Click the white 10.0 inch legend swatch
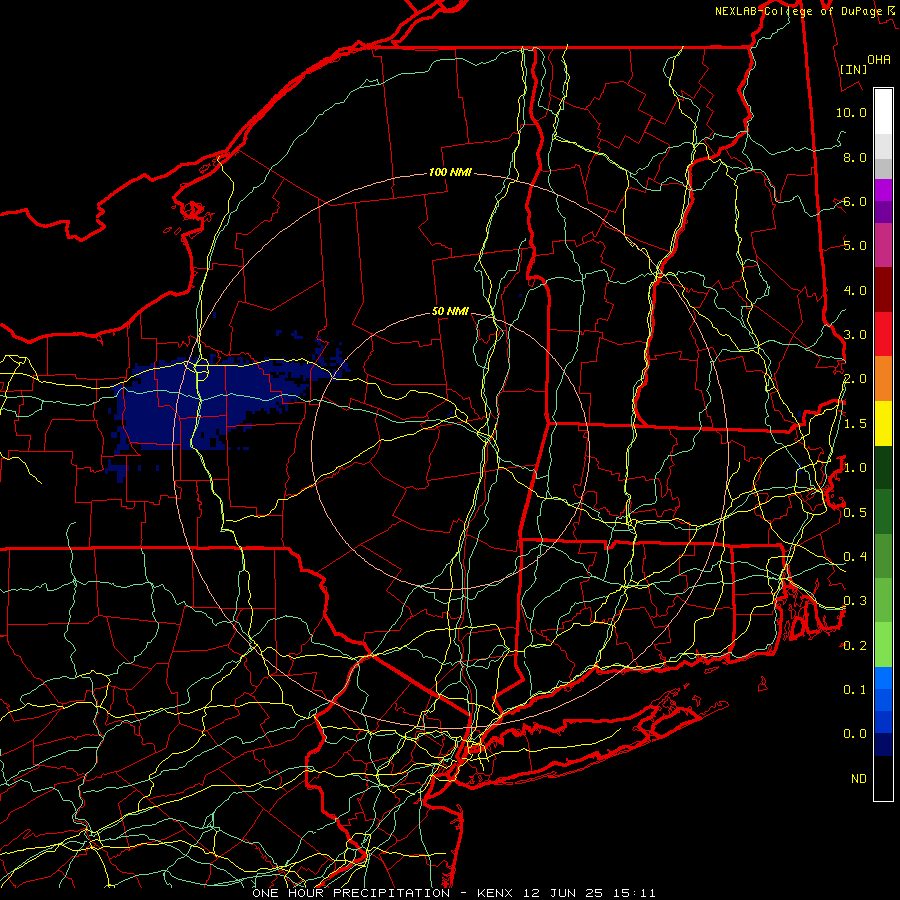This screenshot has height=900, width=900. pos(883,111)
